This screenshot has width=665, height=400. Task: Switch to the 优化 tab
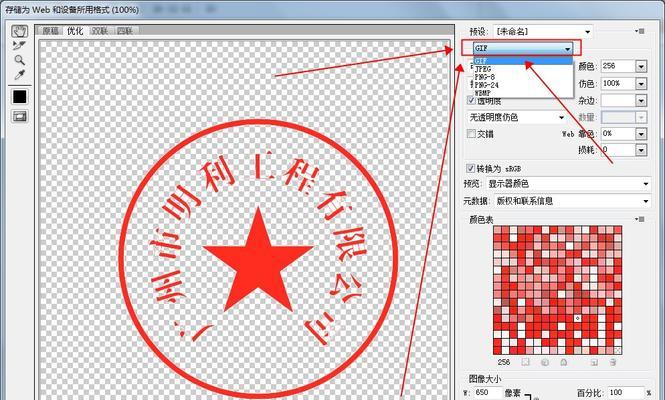pyautogui.click(x=75, y=31)
